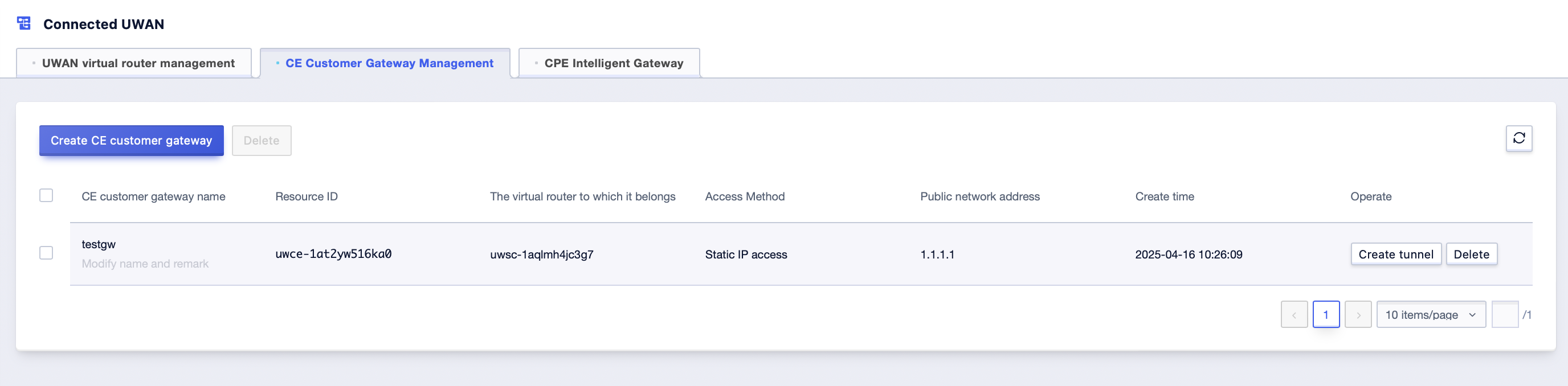This screenshot has width=1568, height=386.
Task: Click the jump-to-page input field
Action: point(1505,314)
